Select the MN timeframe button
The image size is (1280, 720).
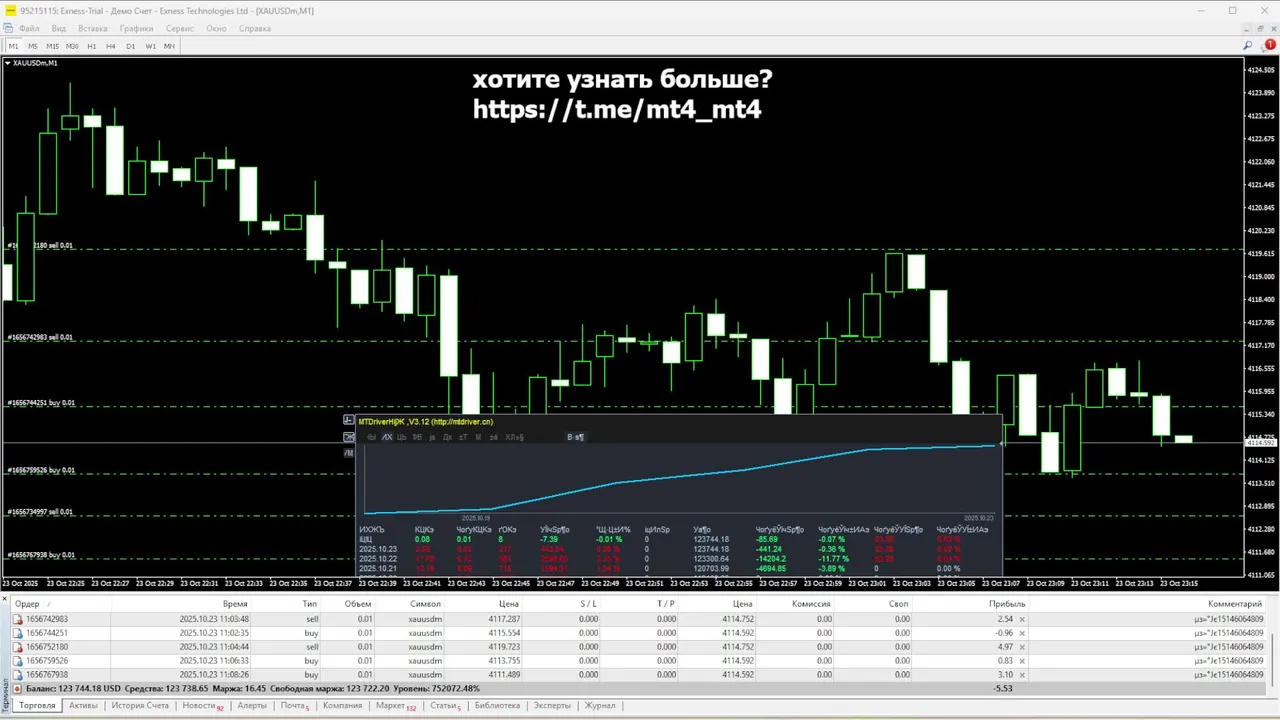pos(169,46)
